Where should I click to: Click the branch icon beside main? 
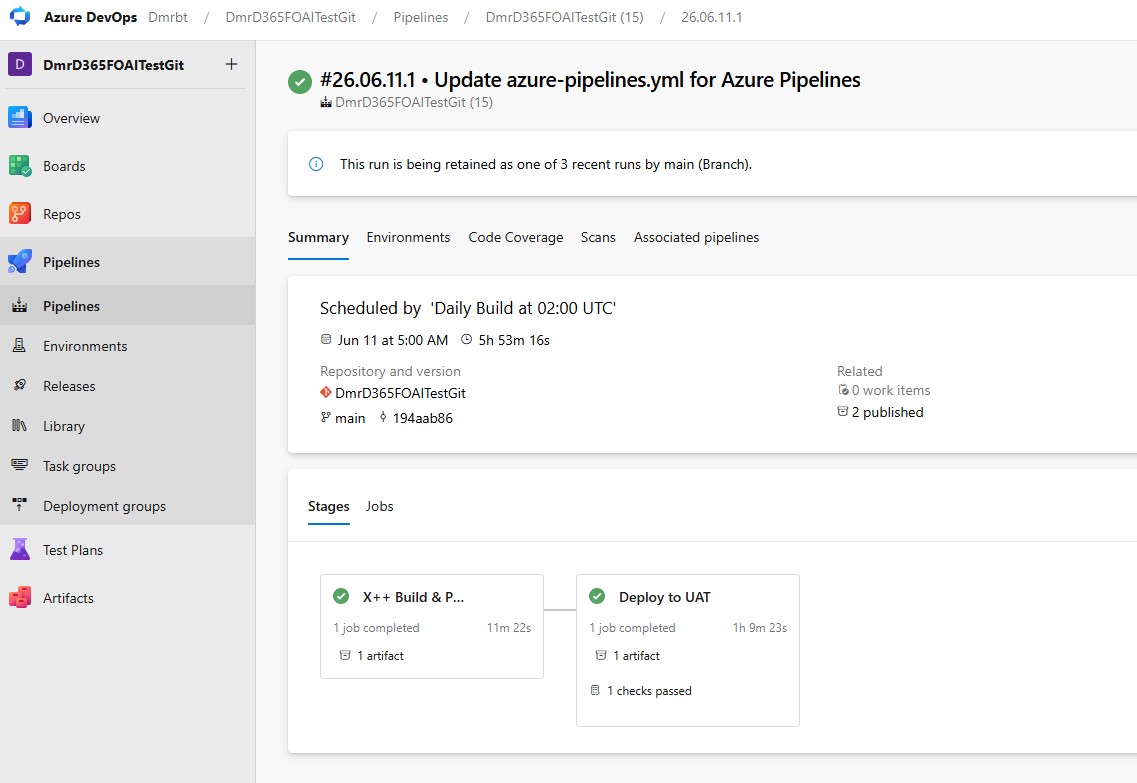[x=326, y=417]
